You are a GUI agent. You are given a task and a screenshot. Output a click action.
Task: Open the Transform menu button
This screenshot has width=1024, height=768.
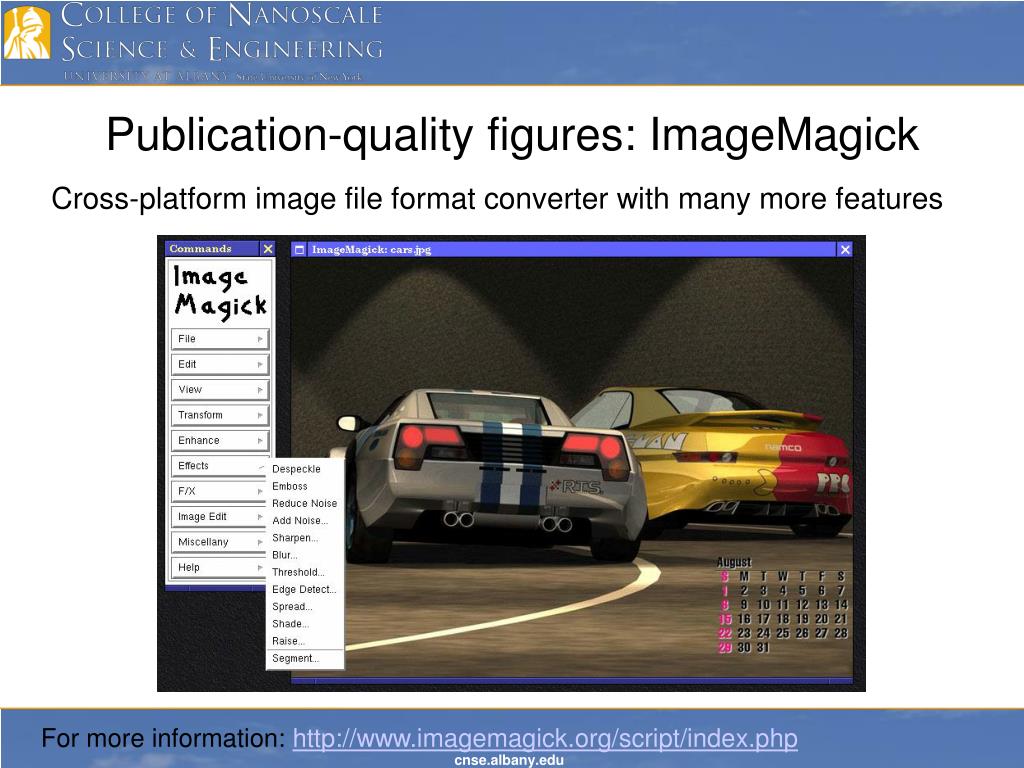(x=220, y=415)
